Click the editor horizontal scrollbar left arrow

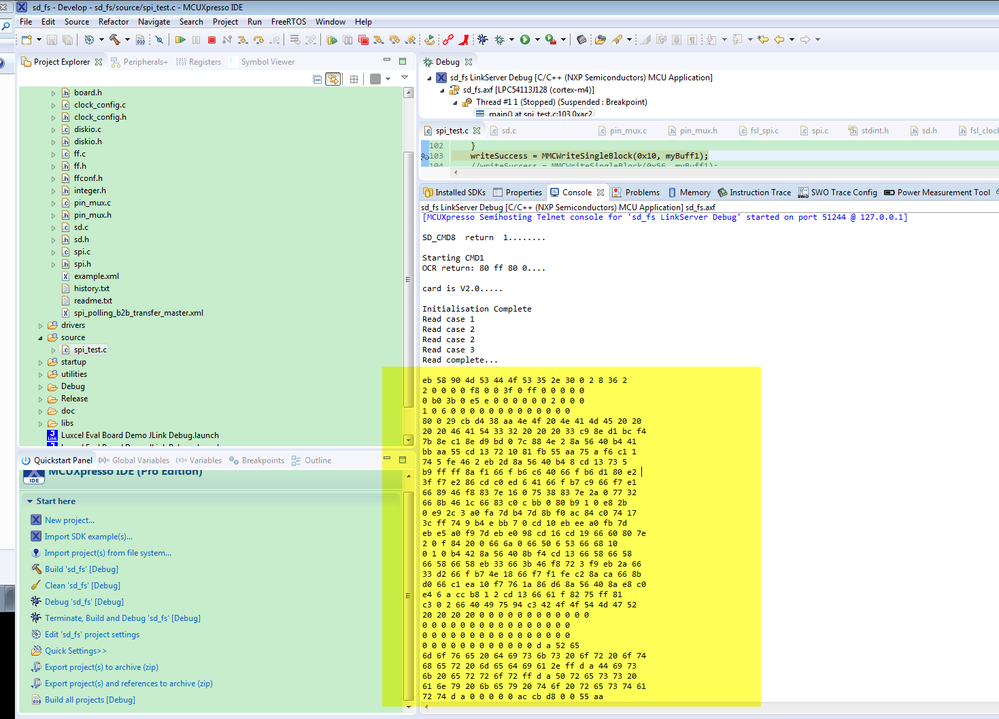(x=455, y=172)
